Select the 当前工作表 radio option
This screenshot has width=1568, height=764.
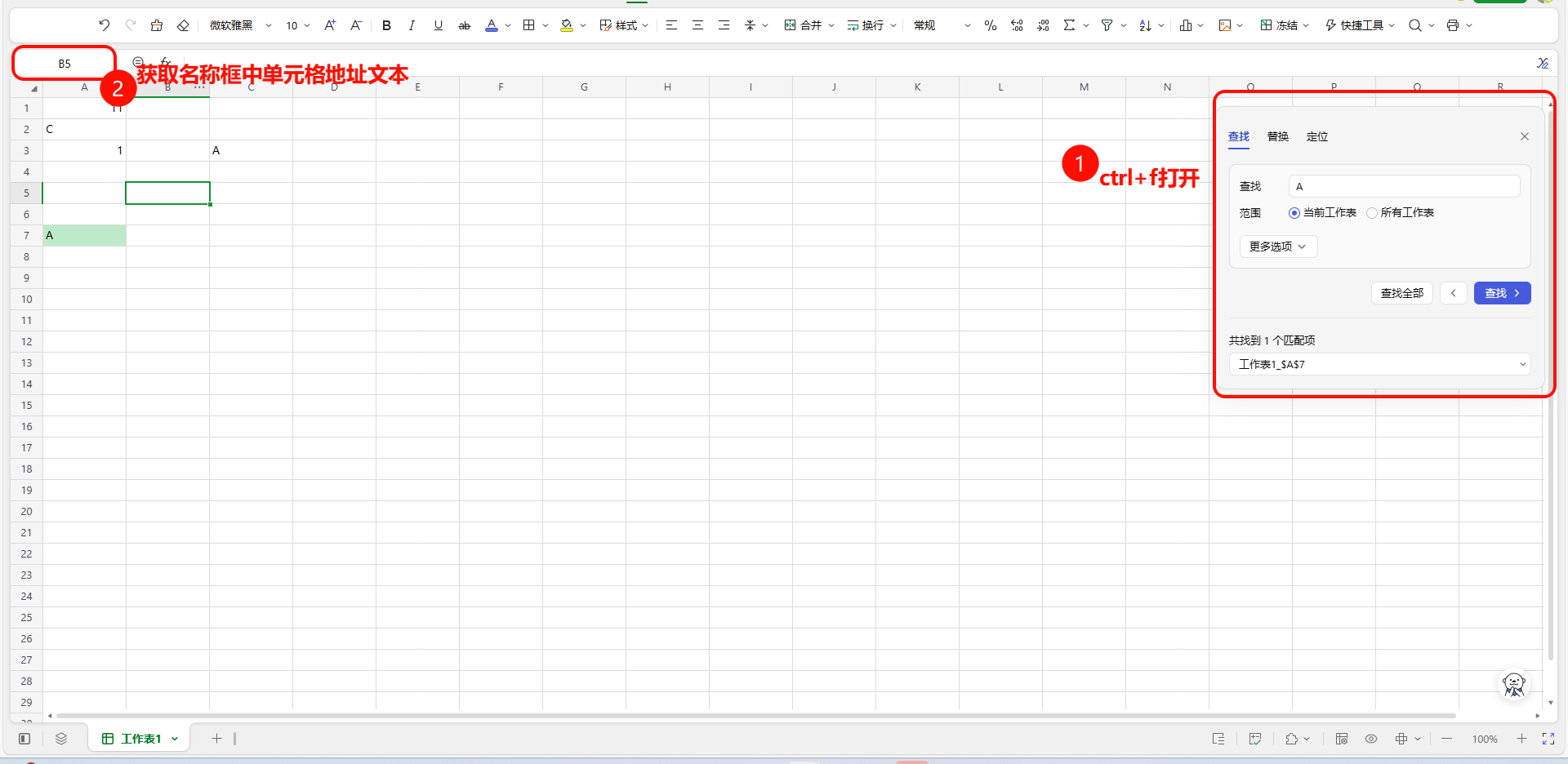[1294, 213]
